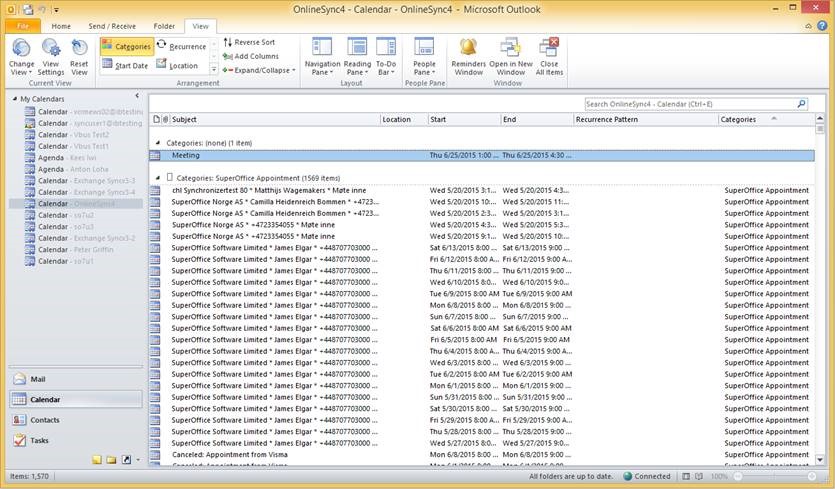Sort by Start column header

click(x=464, y=119)
